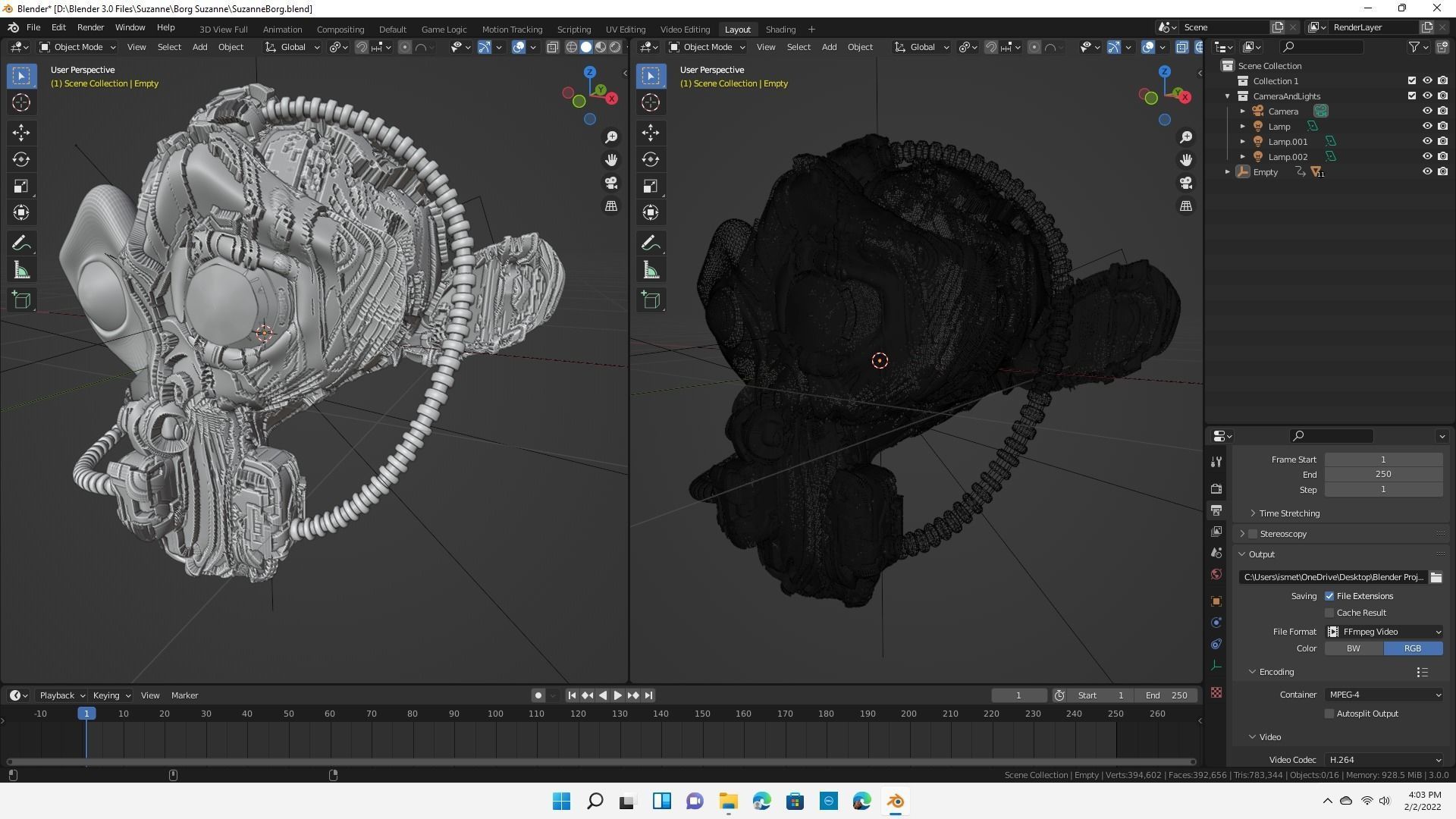Select the Transform tool in left viewport
This screenshot has width=1456, height=819.
(x=21, y=212)
